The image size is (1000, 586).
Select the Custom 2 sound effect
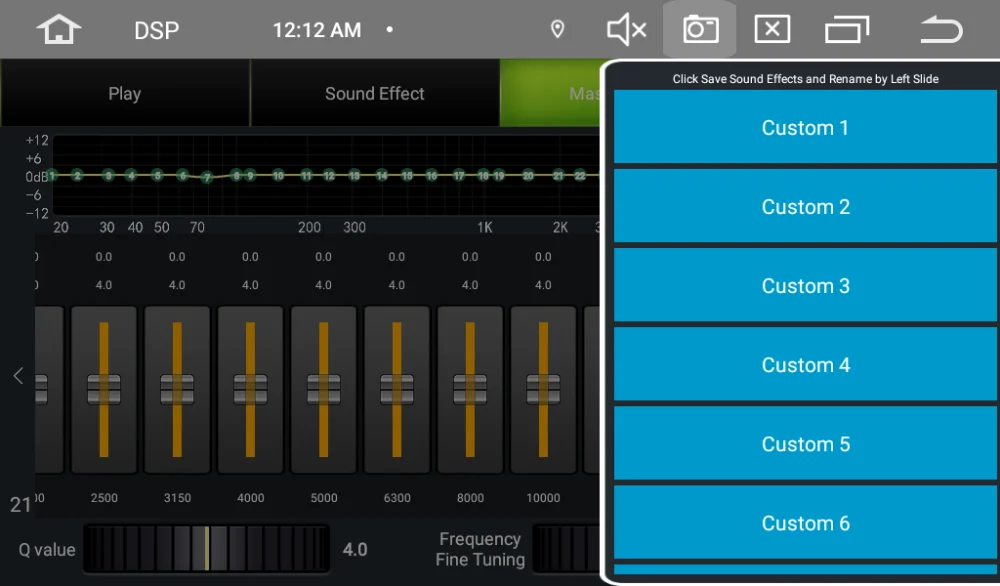(805, 206)
